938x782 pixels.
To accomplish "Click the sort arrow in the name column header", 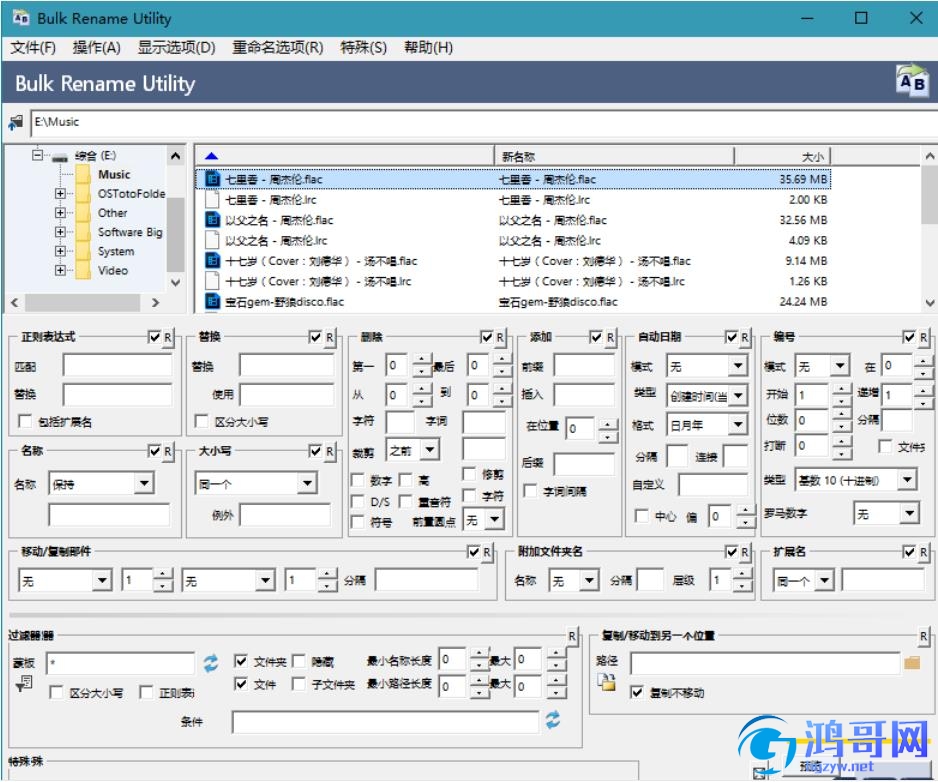I will coord(211,156).
